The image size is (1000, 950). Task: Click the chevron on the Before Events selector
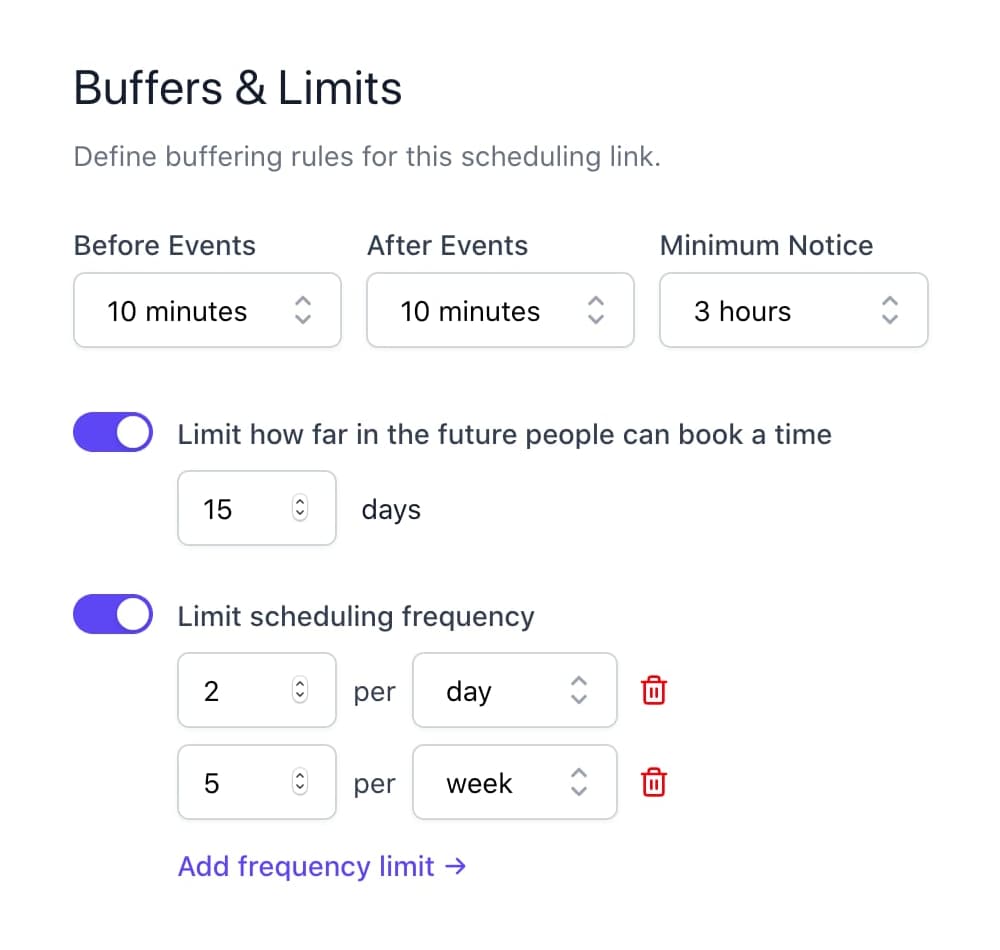point(302,311)
